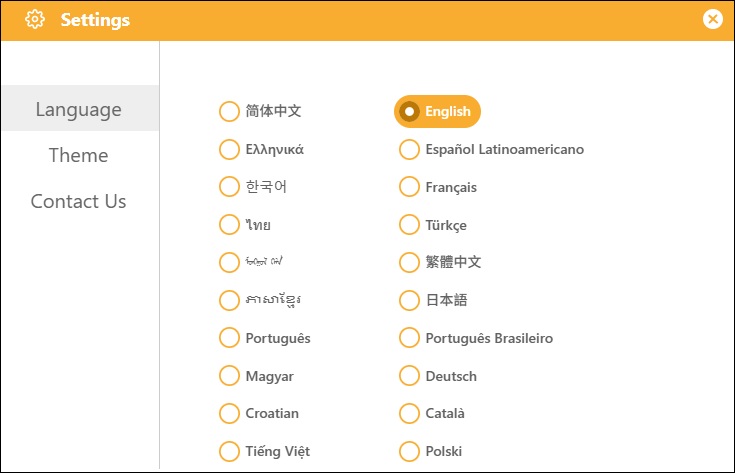Image resolution: width=735 pixels, height=474 pixels.
Task: Open the Contact Us tab
Action: pos(79,201)
